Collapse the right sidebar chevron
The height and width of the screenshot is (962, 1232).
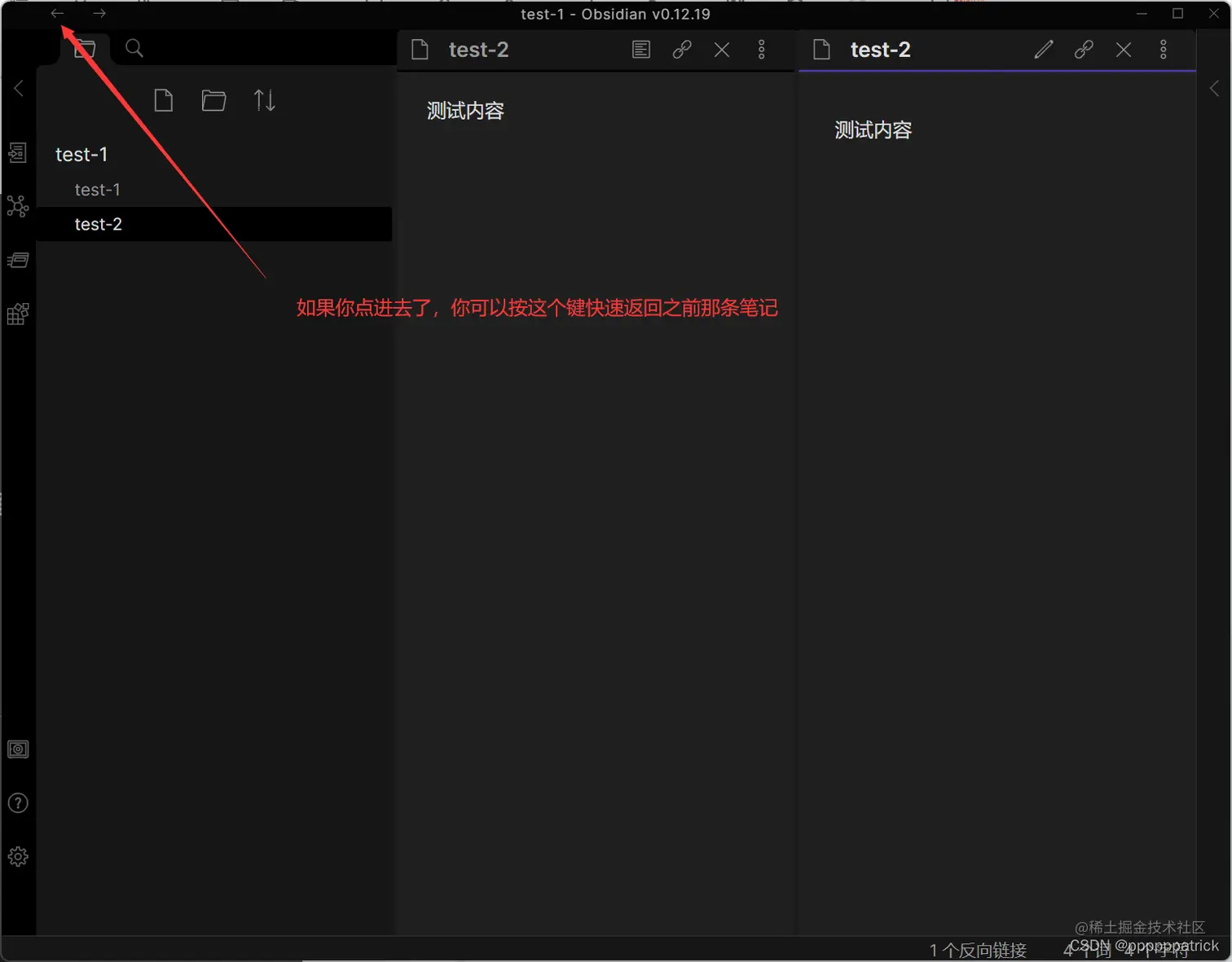(1214, 88)
